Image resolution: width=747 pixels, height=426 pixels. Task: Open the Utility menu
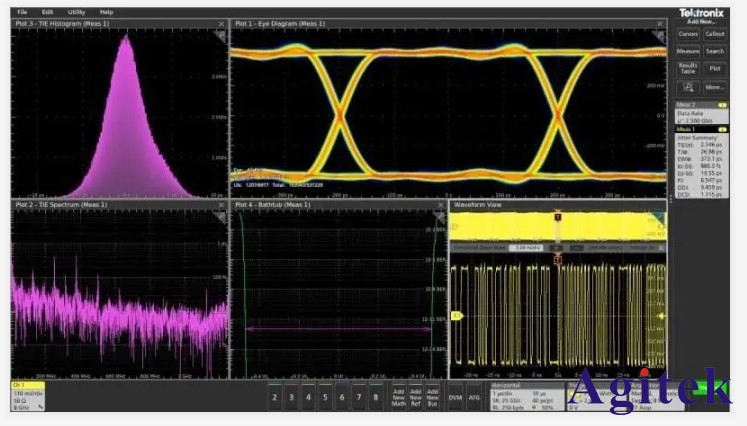[x=76, y=12]
